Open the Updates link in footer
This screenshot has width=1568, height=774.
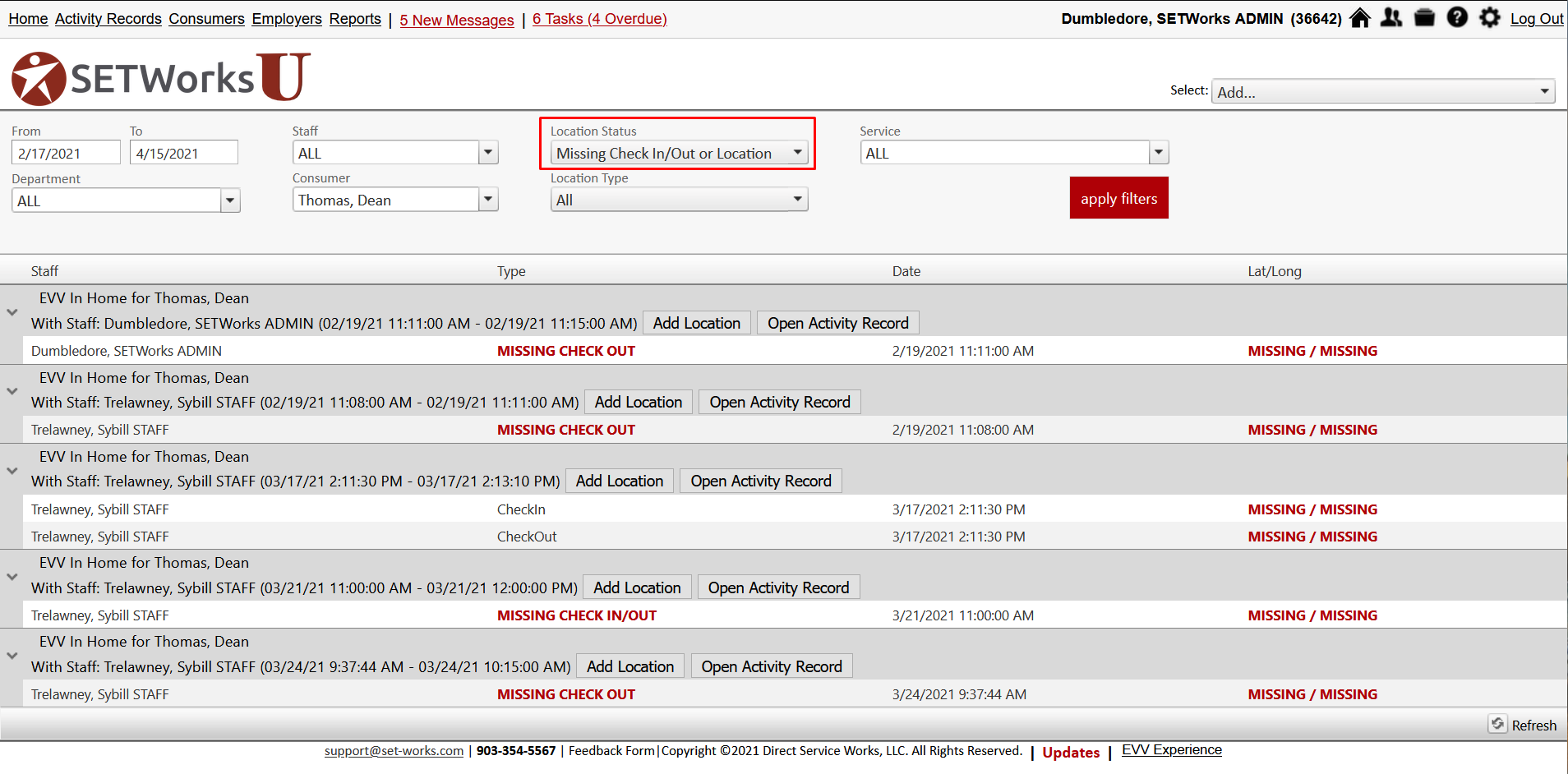tap(1071, 753)
